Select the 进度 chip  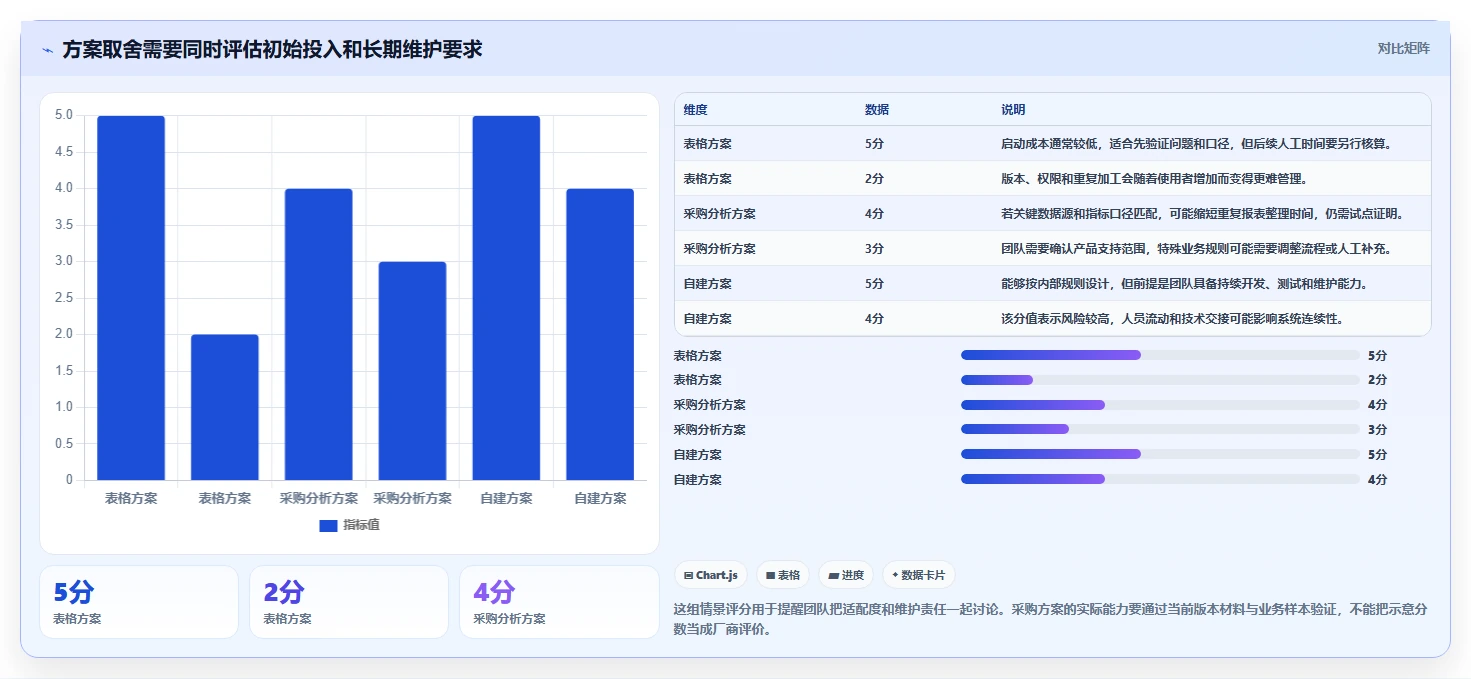pos(846,575)
